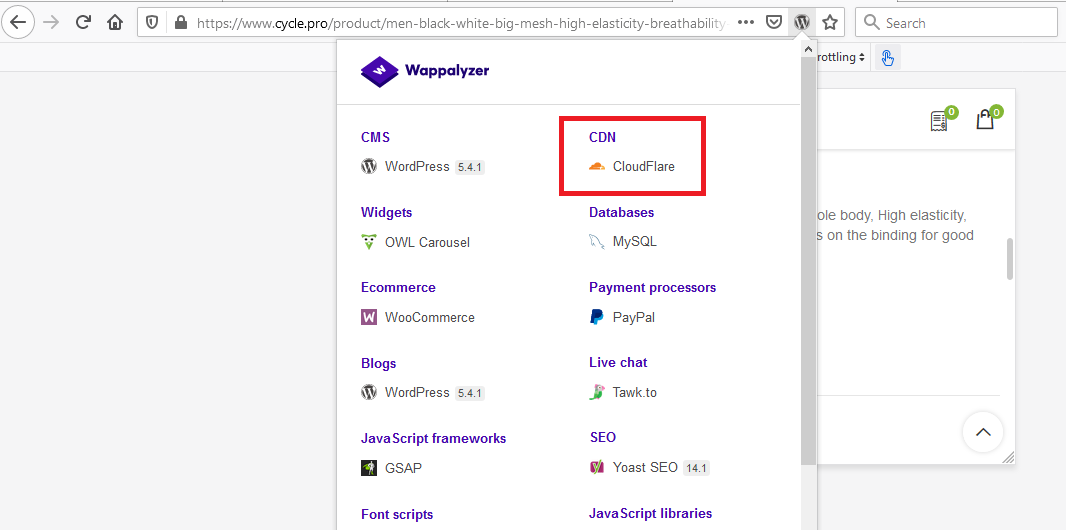Select the MySQL technology name
1066x530 pixels.
(x=634, y=242)
